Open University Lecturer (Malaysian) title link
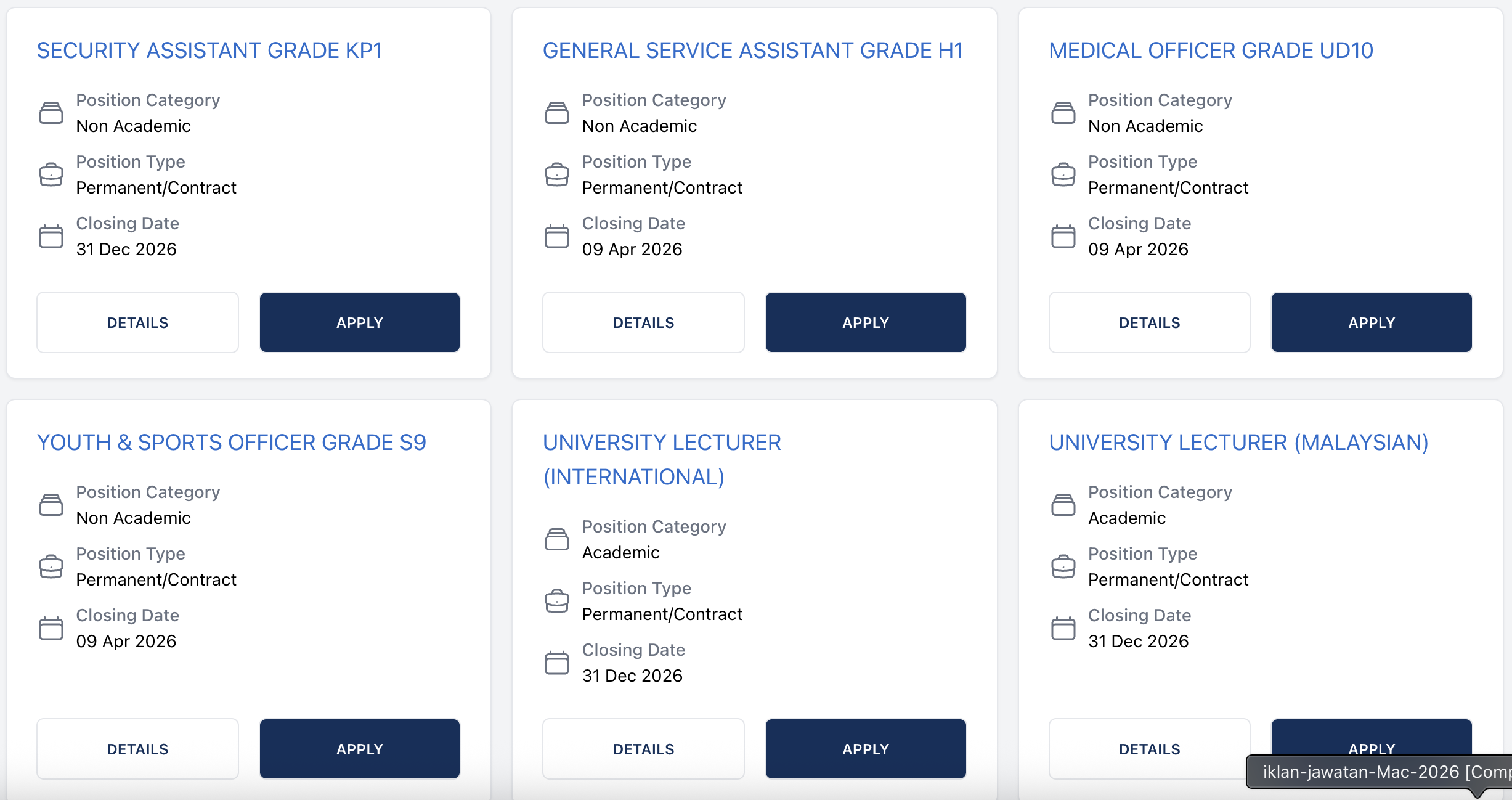1512x800 pixels. click(x=1238, y=443)
